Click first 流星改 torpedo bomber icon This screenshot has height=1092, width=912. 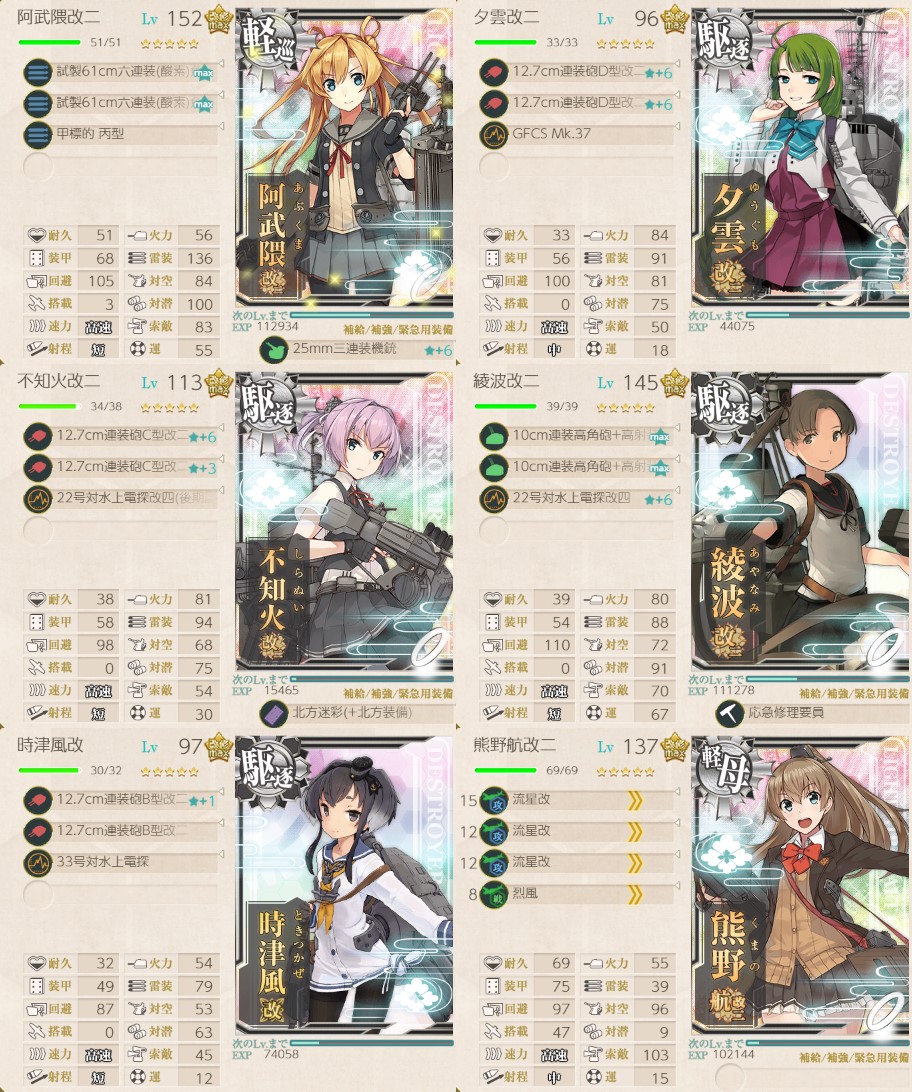click(x=494, y=800)
